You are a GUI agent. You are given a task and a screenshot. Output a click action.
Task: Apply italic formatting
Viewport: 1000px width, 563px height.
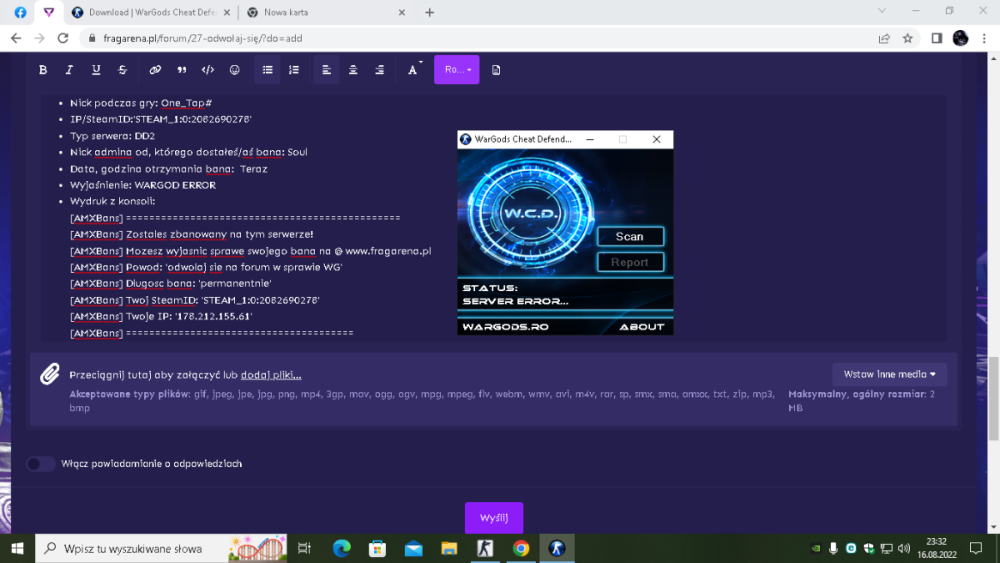pos(69,70)
